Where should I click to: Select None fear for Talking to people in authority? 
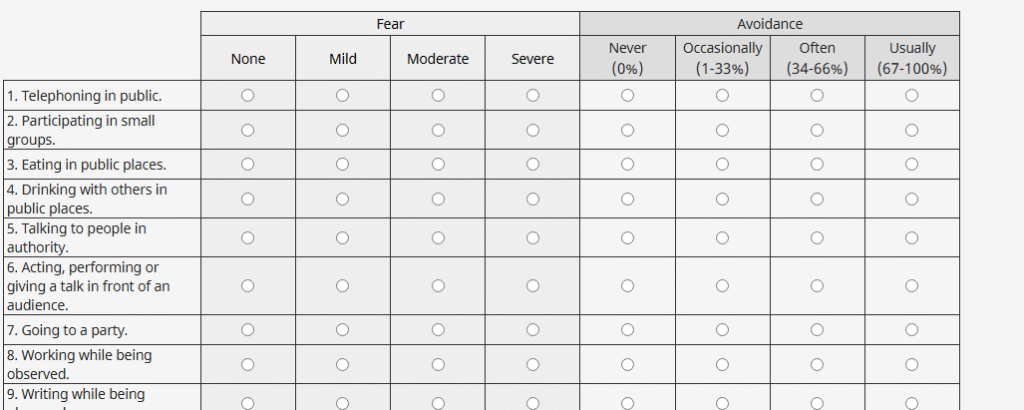click(248, 238)
